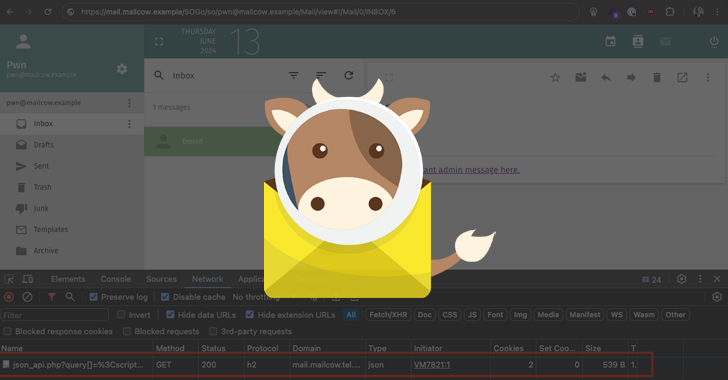
Task: Open Network panel settings gear
Action: [717, 297]
